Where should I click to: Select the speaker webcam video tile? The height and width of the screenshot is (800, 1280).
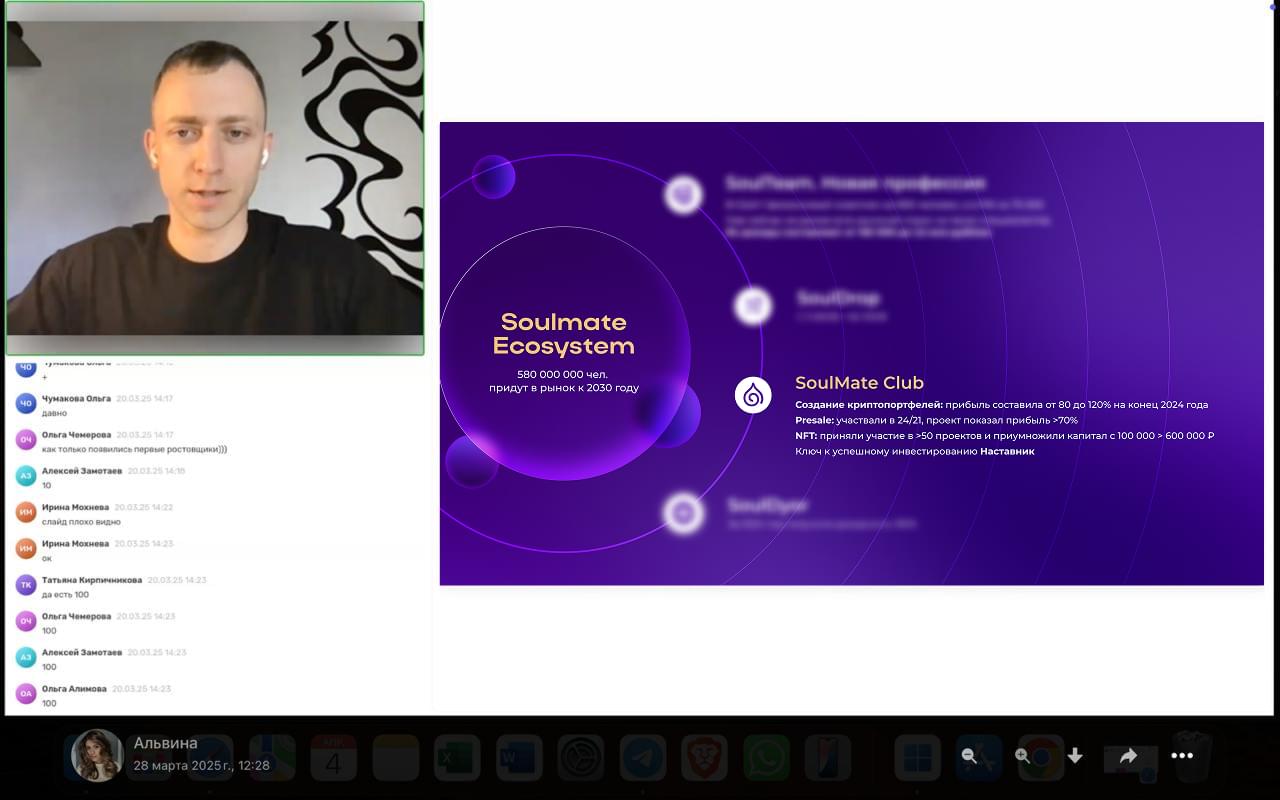214,178
